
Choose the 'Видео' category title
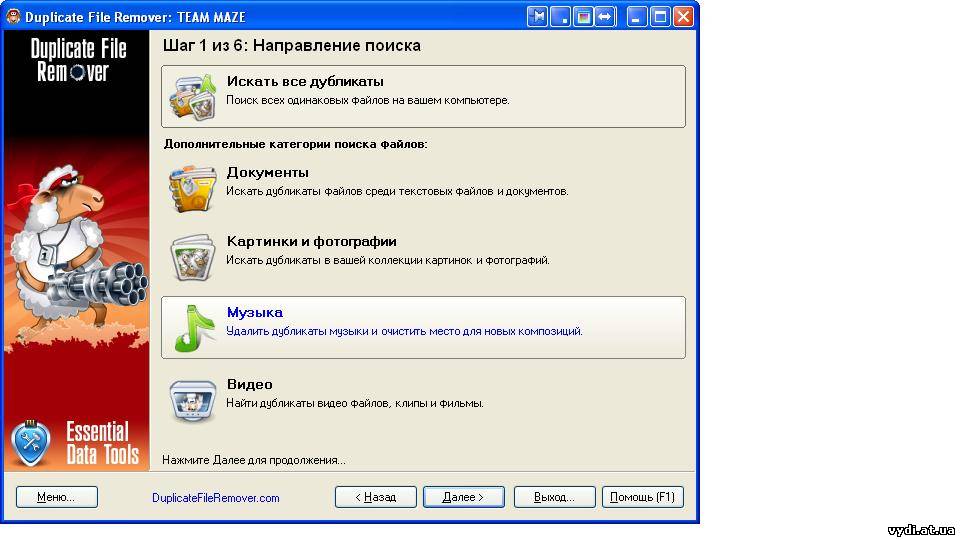(x=249, y=384)
